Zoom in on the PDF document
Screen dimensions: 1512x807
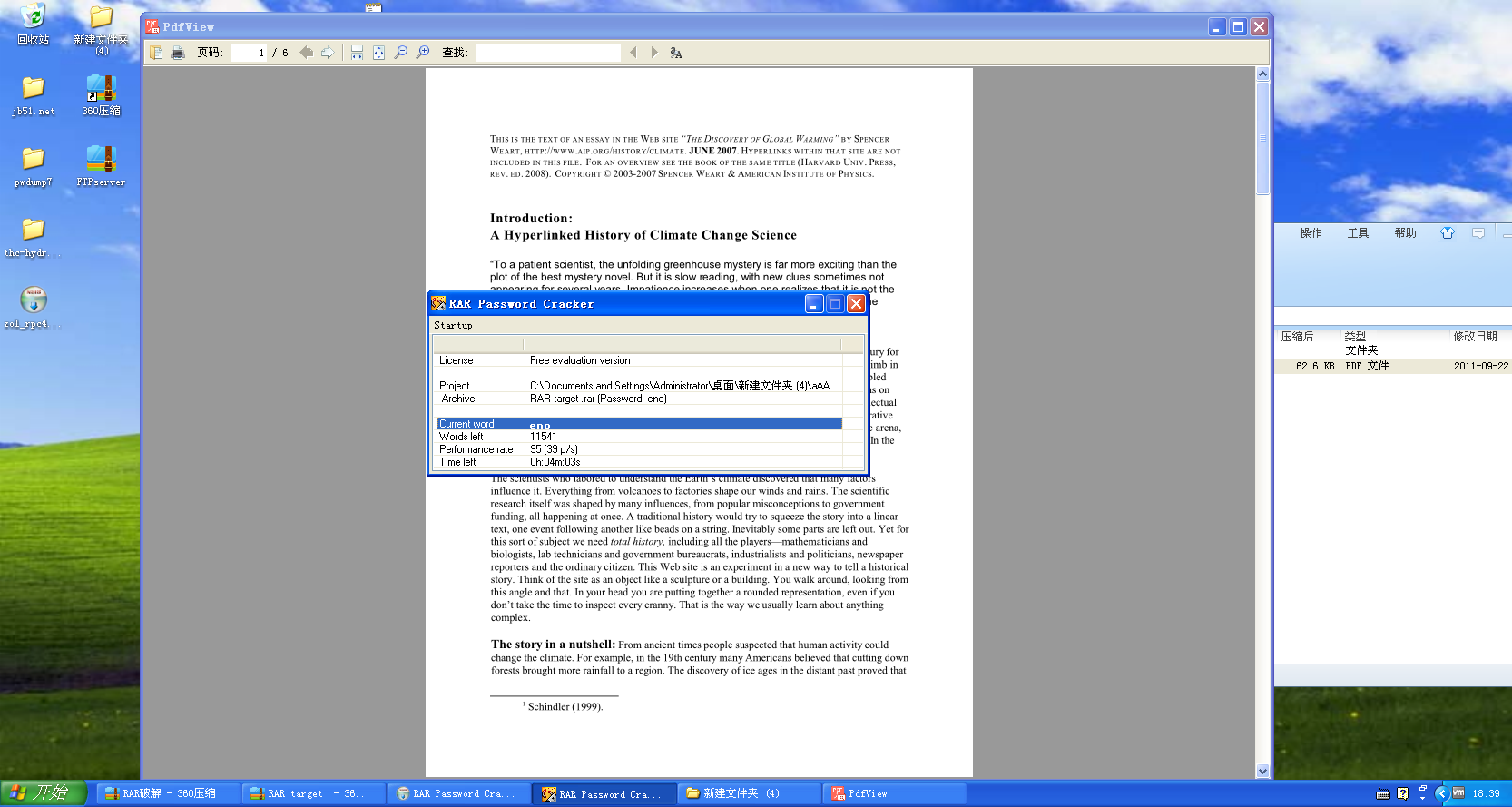tap(423, 53)
